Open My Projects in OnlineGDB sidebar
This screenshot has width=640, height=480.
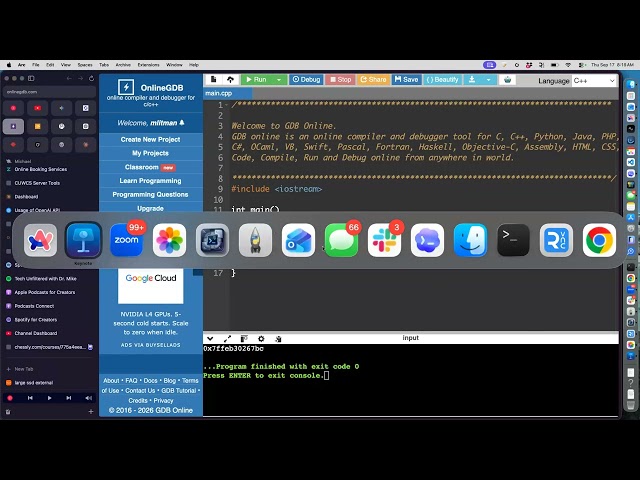coord(151,153)
